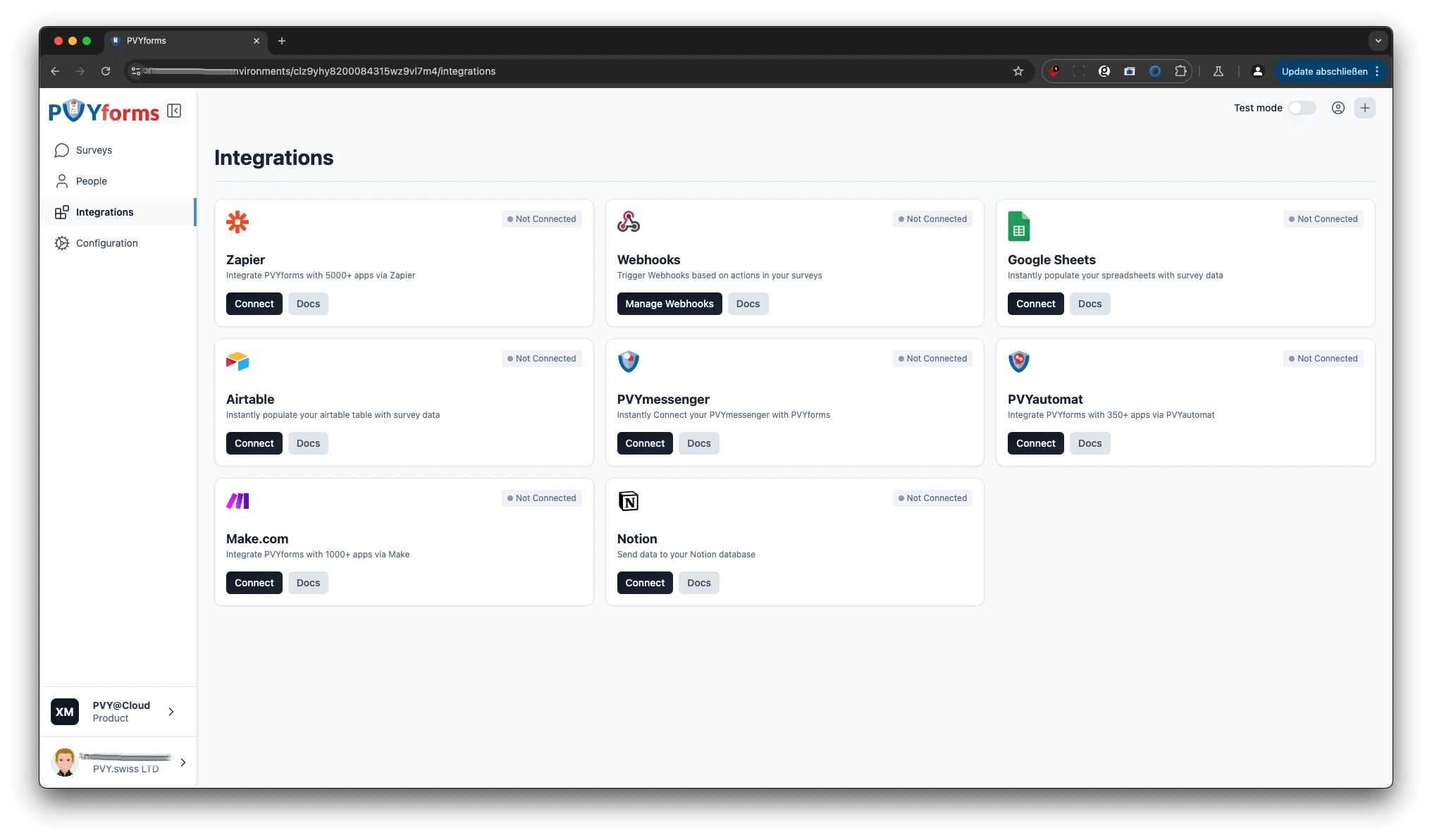Image resolution: width=1432 pixels, height=840 pixels.
Task: Open Docs for Airtable
Action: [308, 443]
